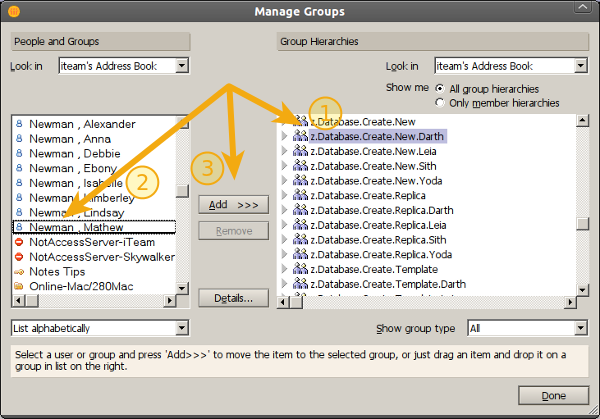This screenshot has height=419, width=600.
Task: Click group icon of z.Database.Create.Replica.Yoda
Action: pos(300,254)
